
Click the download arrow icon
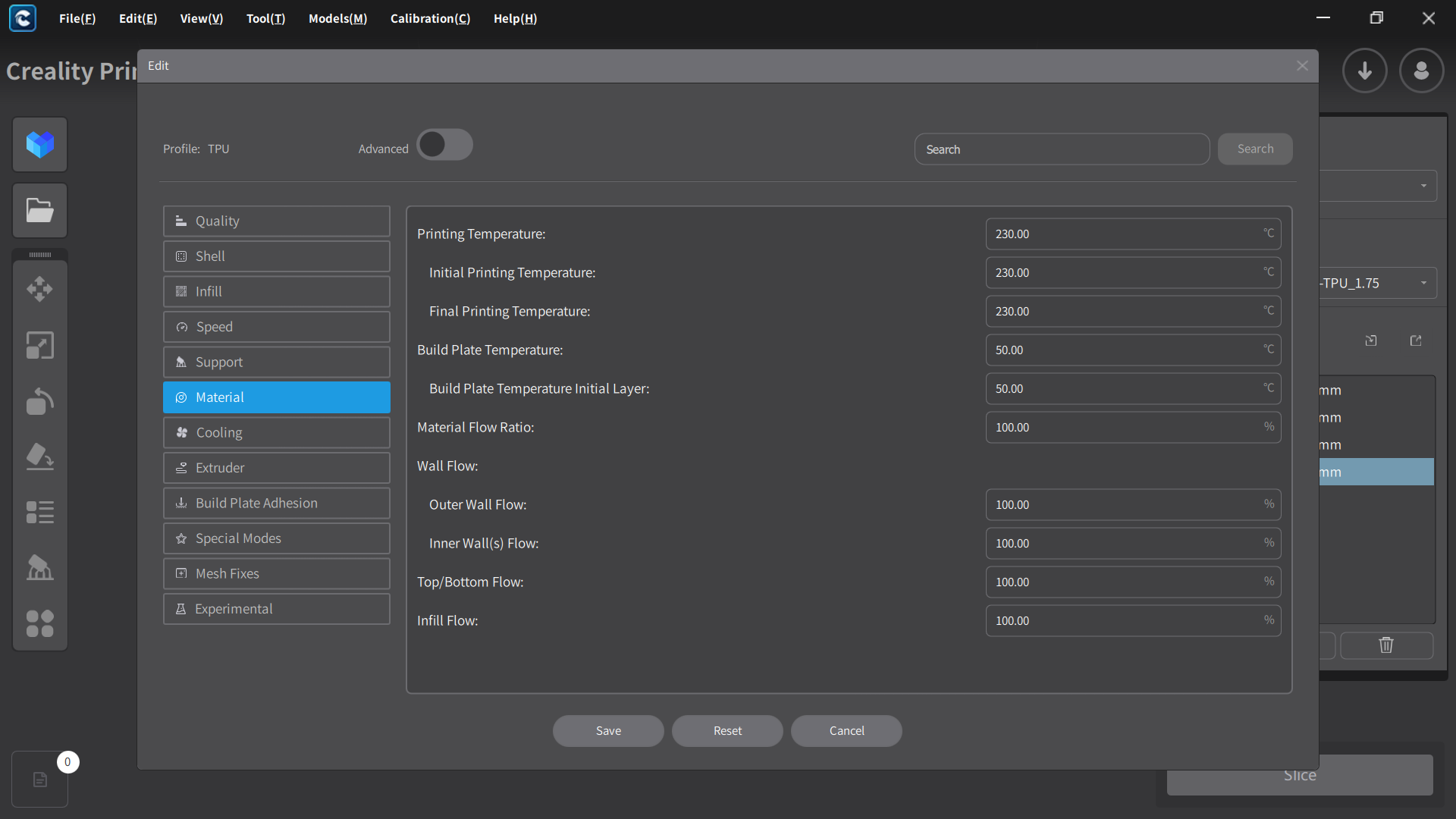[1365, 71]
